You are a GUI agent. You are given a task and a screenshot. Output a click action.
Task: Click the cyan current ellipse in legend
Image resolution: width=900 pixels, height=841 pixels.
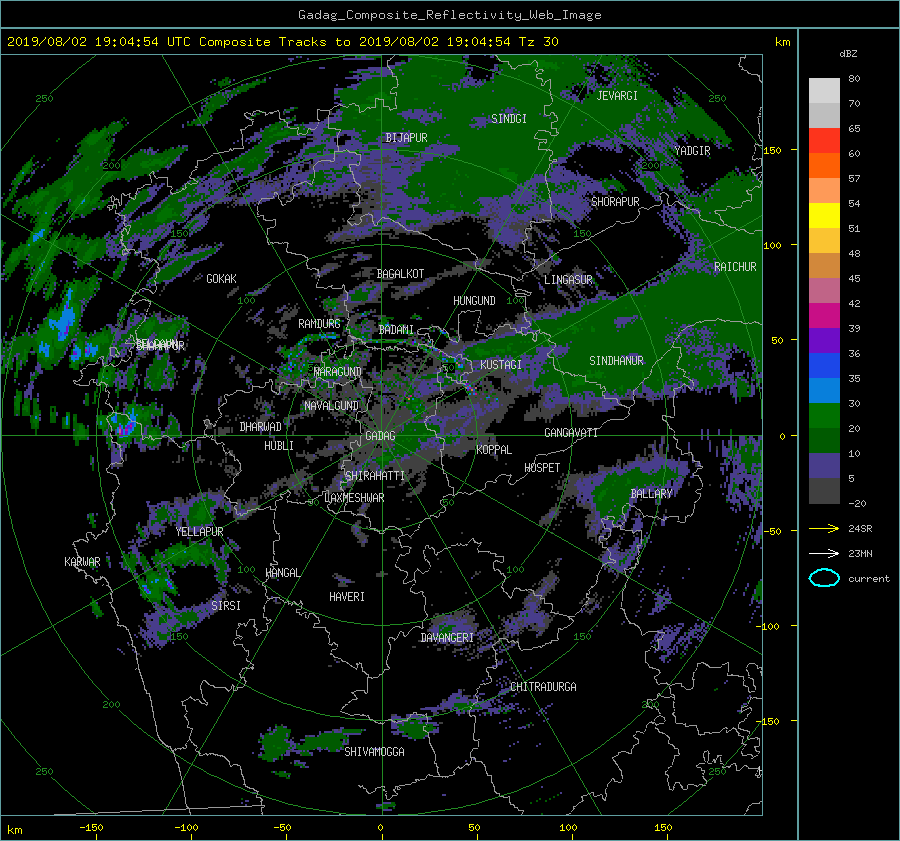pos(824,578)
